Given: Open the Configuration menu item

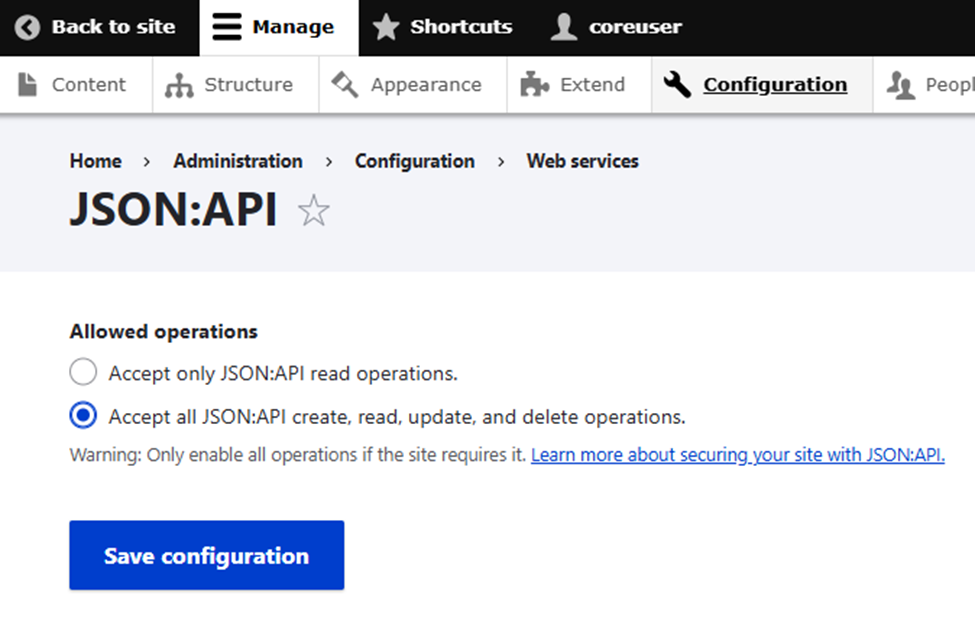Looking at the screenshot, I should click(774, 85).
